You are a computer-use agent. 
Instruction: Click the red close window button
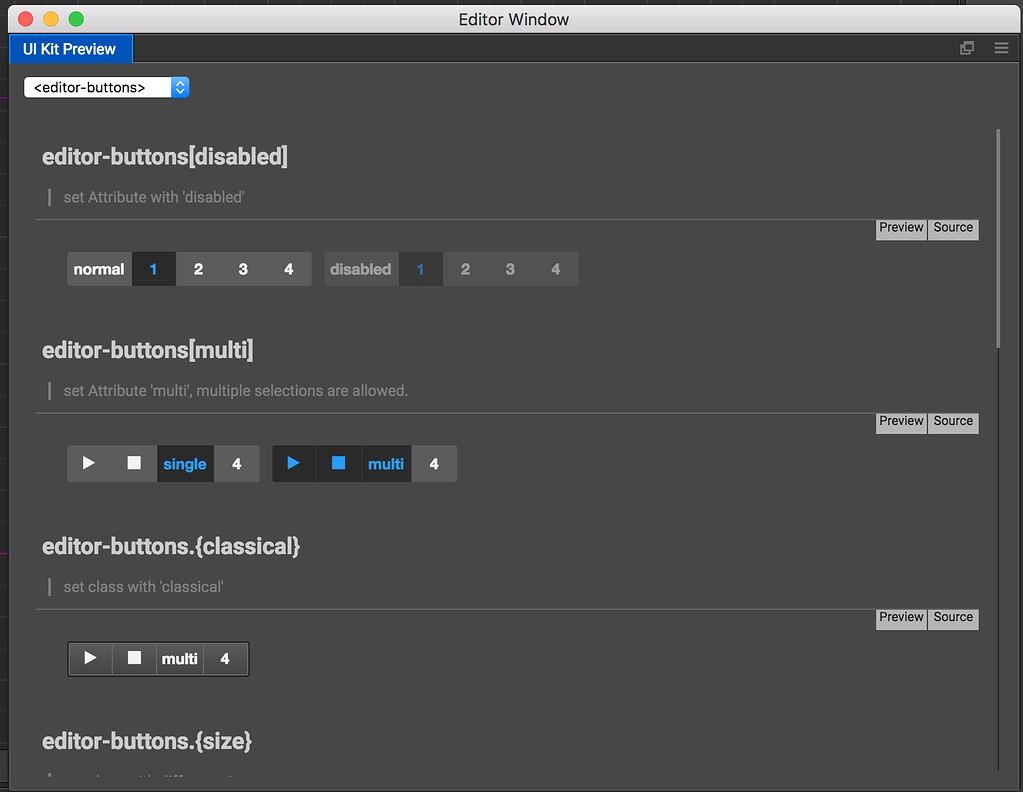click(25, 19)
